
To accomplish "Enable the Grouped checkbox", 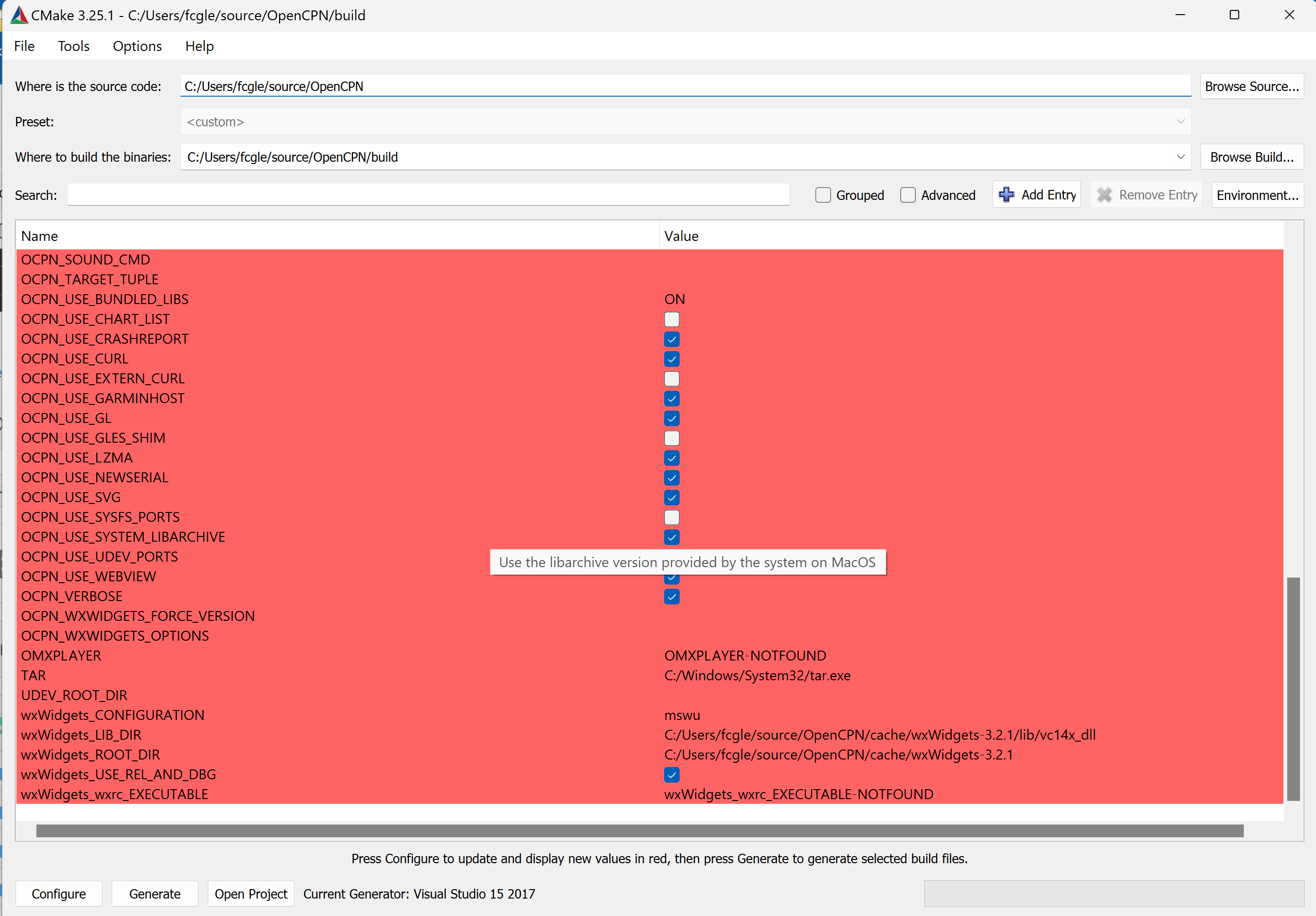I will tap(822, 195).
